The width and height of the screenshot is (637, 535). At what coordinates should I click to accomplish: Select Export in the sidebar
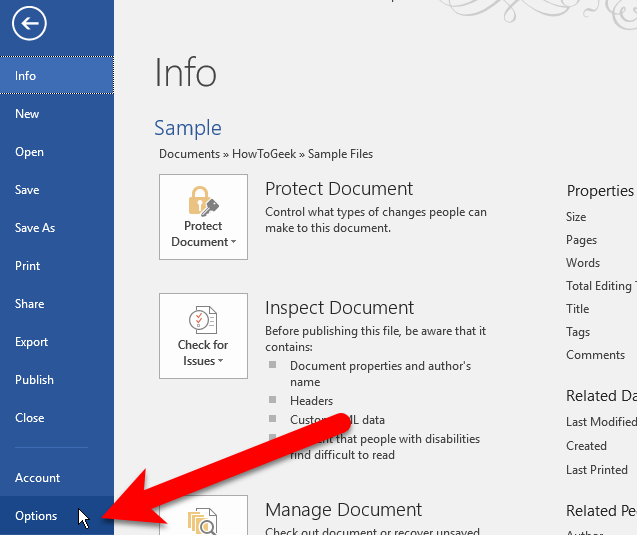[x=32, y=342]
